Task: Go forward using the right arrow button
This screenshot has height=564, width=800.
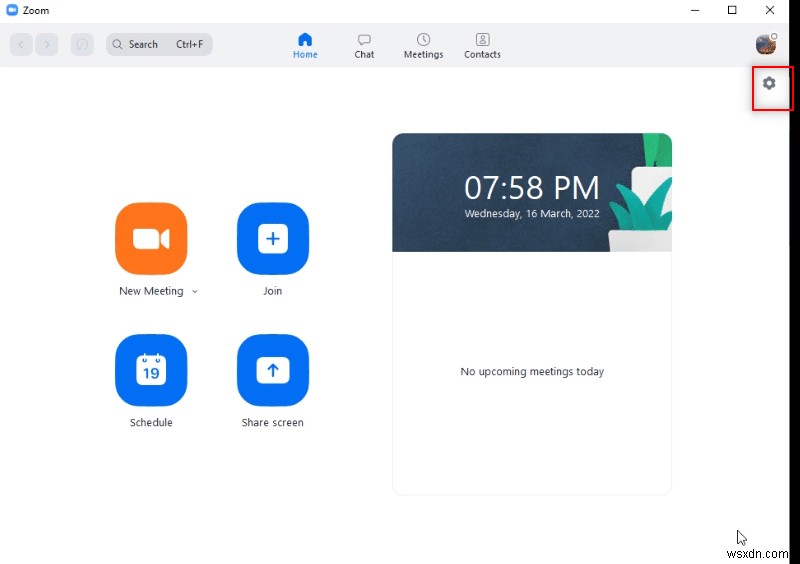Action: tap(48, 44)
